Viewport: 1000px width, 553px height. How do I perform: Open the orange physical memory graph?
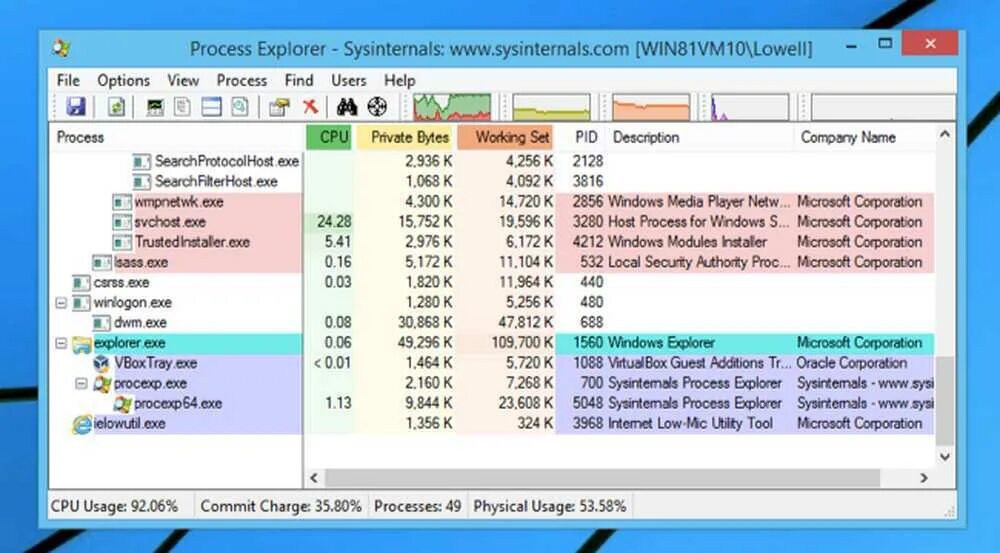click(x=651, y=107)
